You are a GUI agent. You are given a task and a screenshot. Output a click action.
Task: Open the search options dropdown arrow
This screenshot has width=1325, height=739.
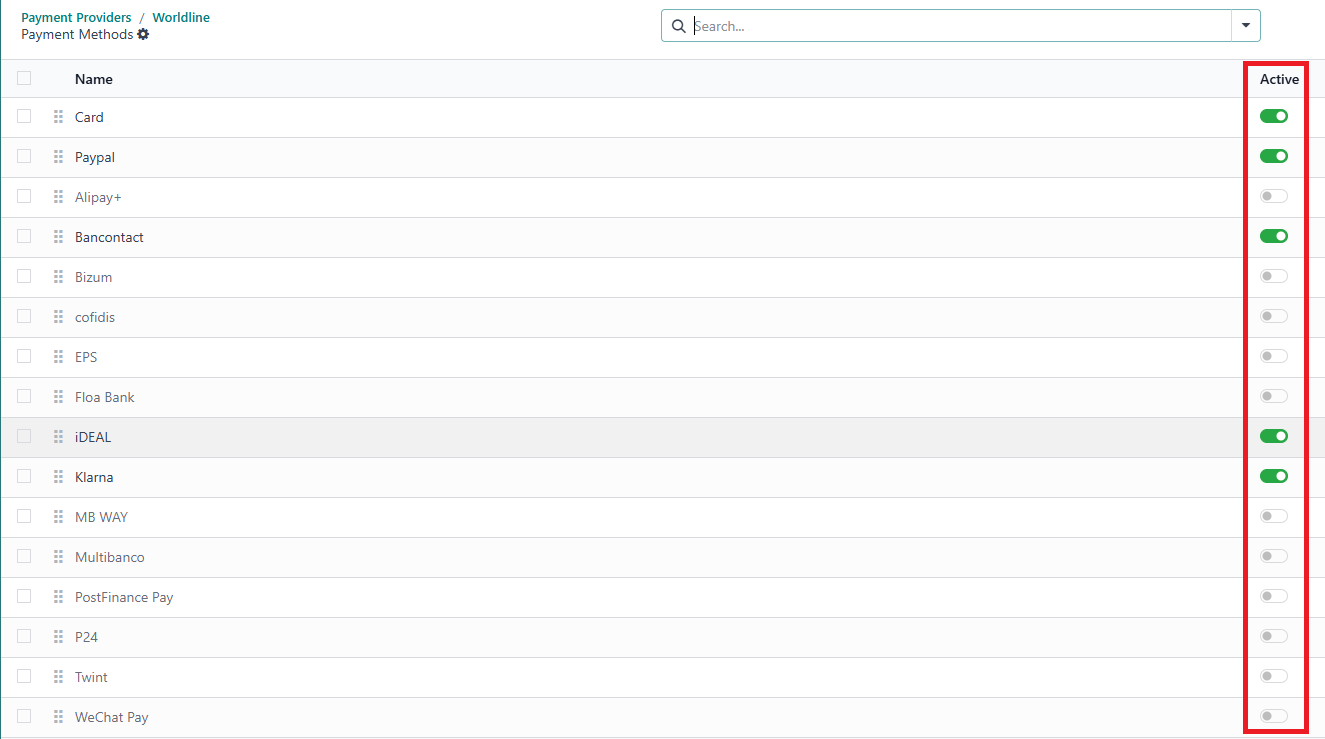[1245, 26]
